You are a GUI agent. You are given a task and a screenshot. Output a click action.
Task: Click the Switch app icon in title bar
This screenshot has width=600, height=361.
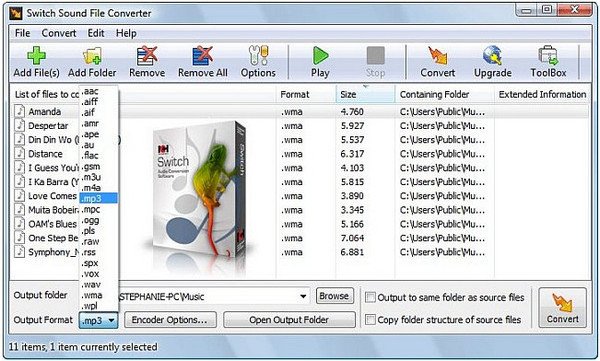[16, 13]
